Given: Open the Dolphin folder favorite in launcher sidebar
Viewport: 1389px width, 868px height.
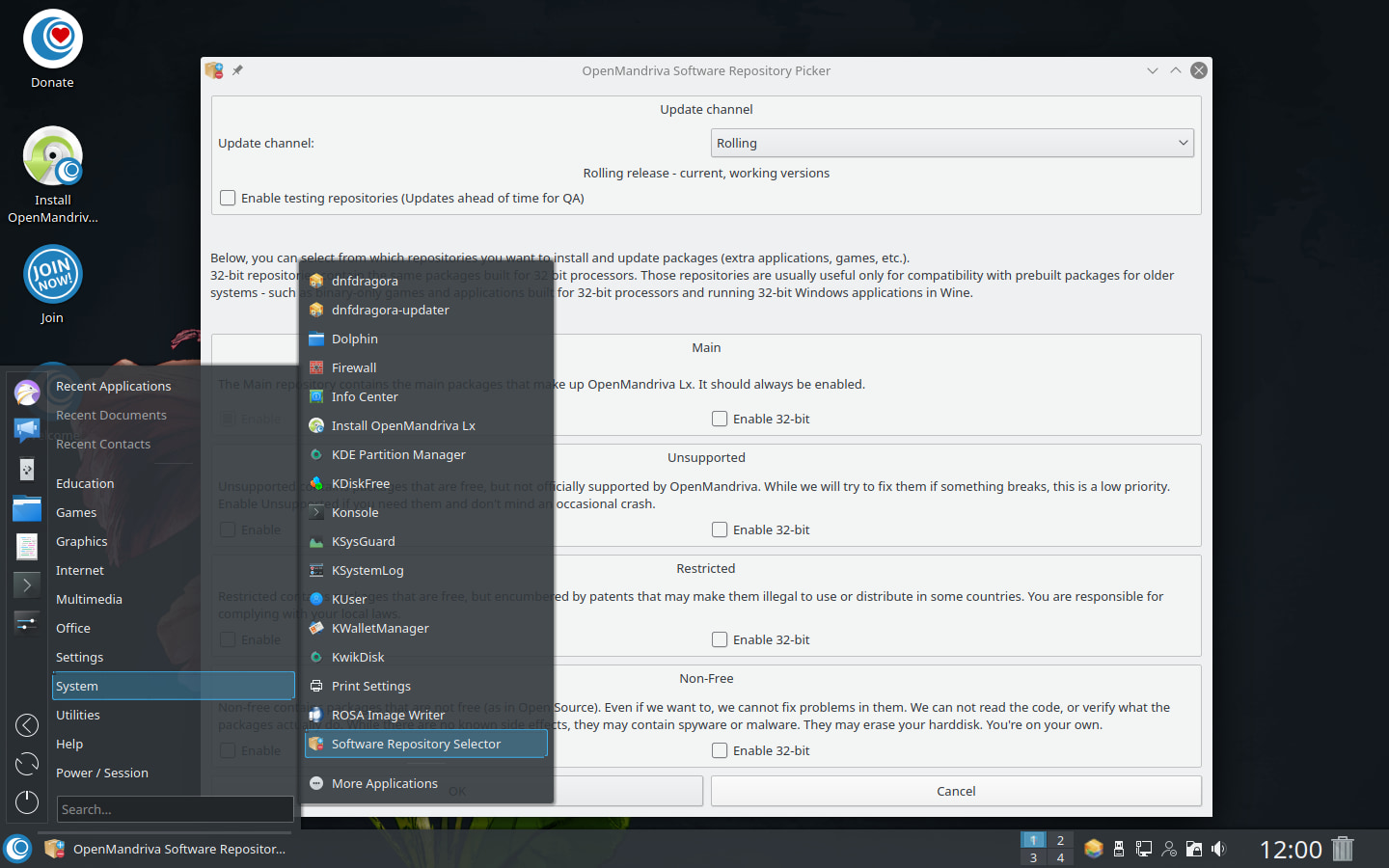Looking at the screenshot, I should 27,507.
